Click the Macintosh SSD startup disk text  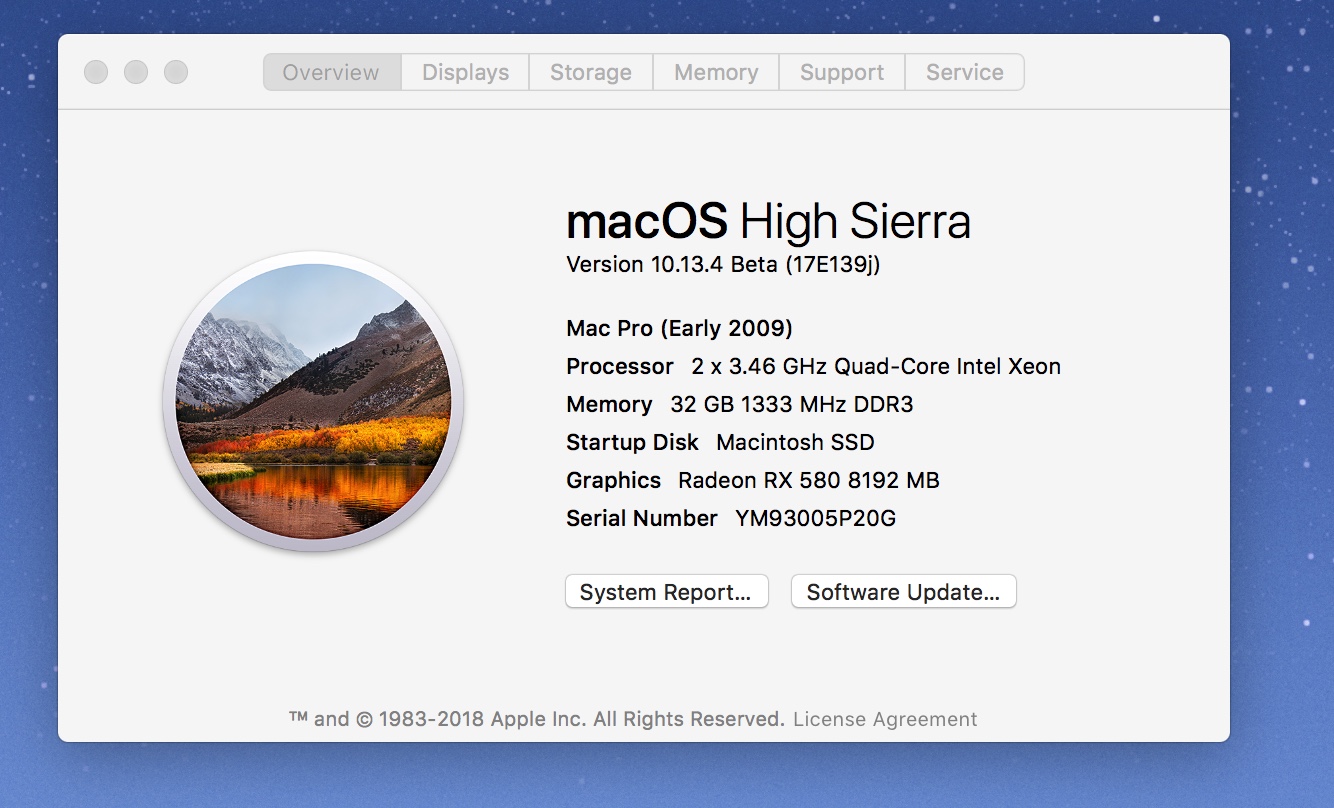[795, 442]
